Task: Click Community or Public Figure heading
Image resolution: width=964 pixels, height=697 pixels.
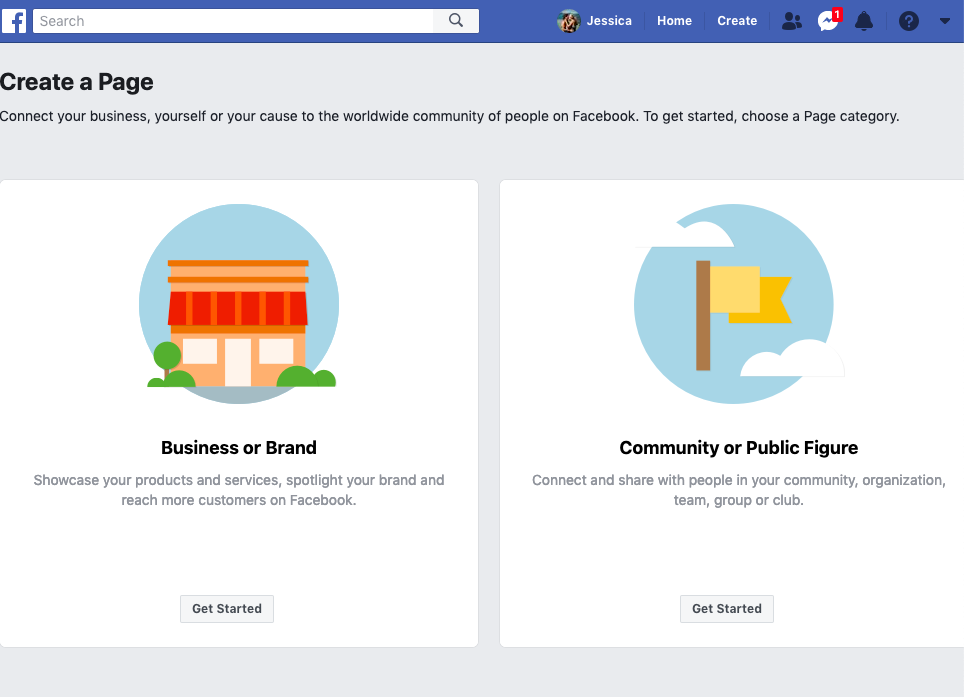Action: coord(738,447)
